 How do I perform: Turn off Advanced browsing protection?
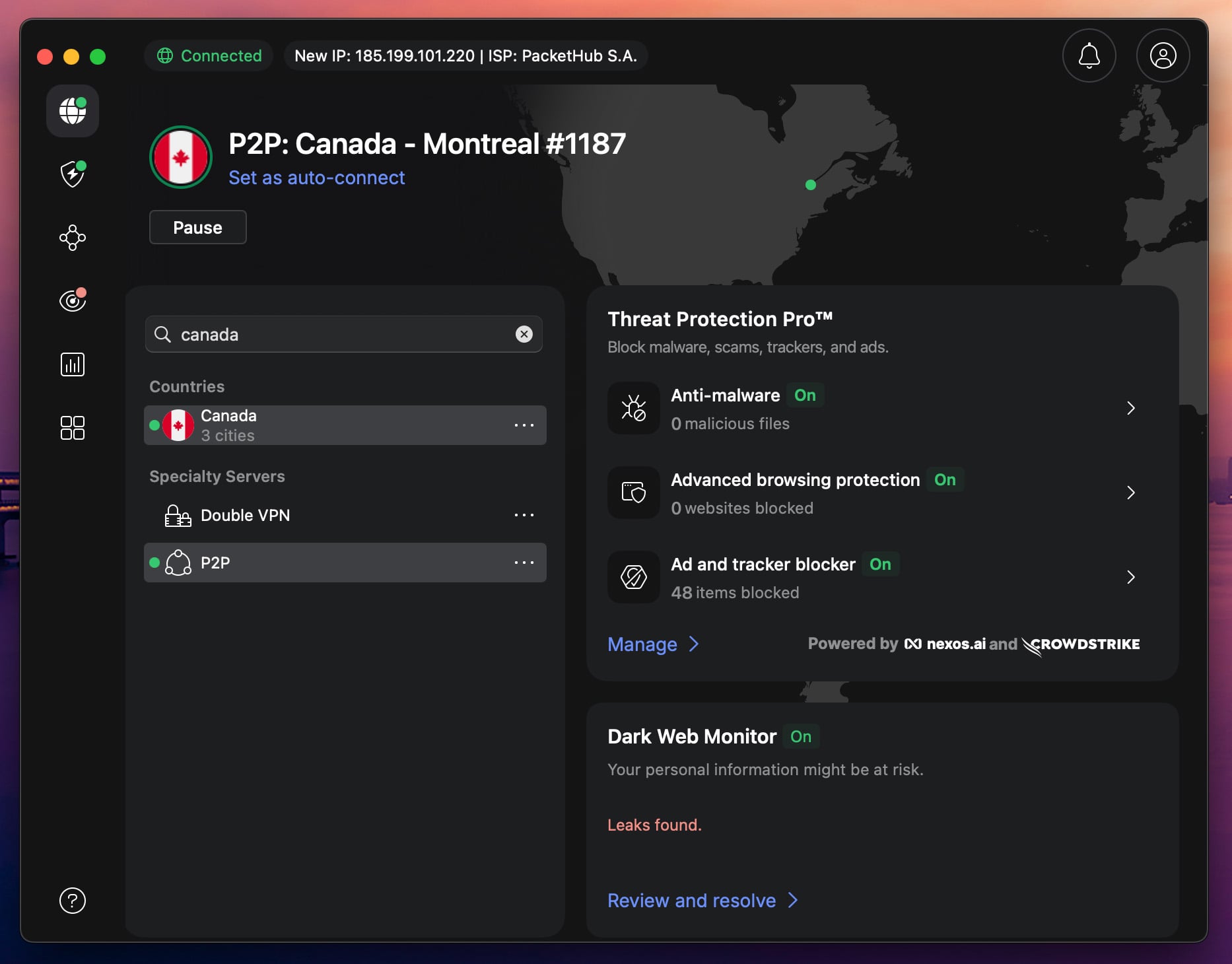[945, 480]
